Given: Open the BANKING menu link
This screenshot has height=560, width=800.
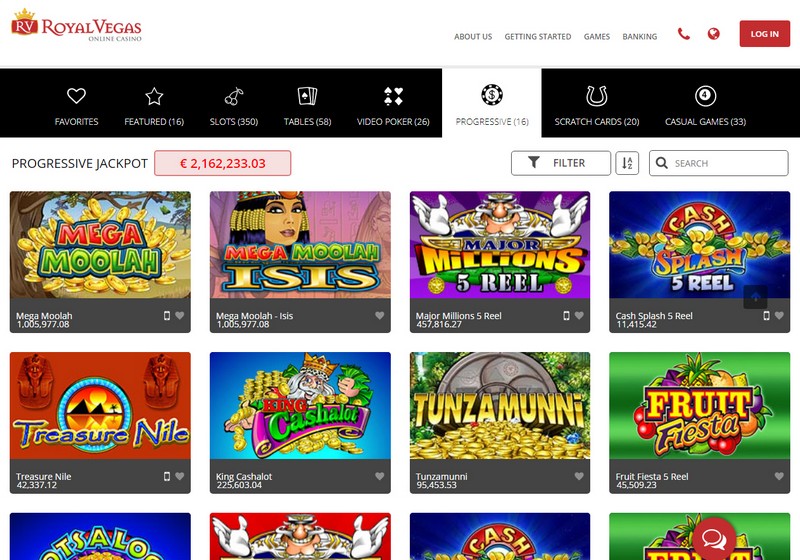Looking at the screenshot, I should point(639,37).
